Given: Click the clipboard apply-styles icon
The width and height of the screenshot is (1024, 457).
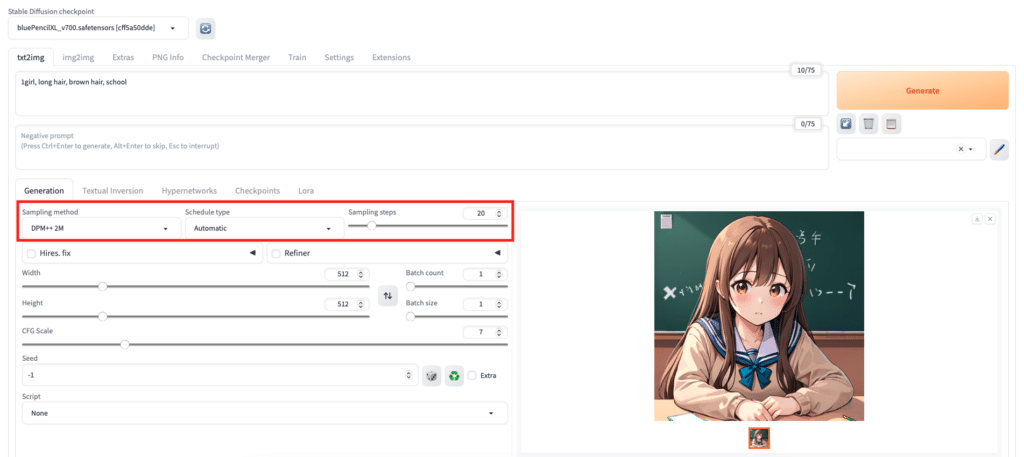Looking at the screenshot, I should coord(892,123).
